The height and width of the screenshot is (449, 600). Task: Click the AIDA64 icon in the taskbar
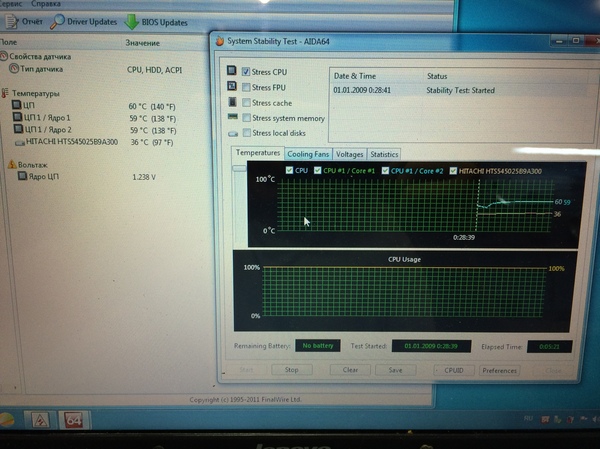click(73, 421)
